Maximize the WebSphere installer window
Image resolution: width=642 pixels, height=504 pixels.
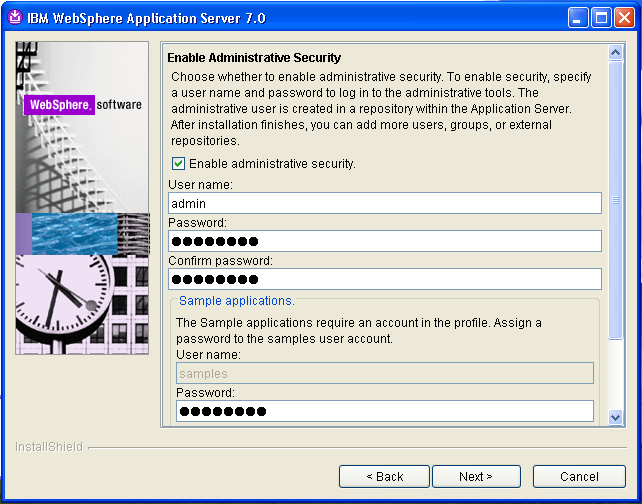(x=601, y=18)
